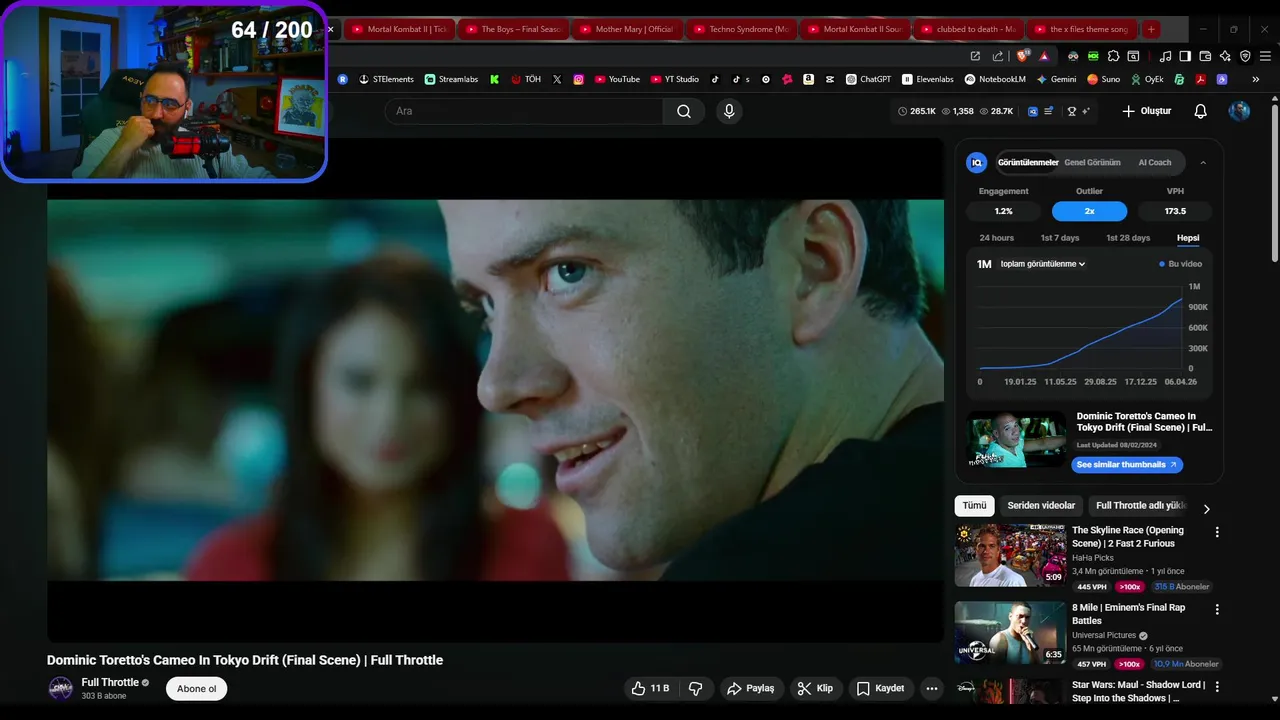The image size is (1280, 720).
Task: Click the VPH 173.5 pill
Action: (1175, 211)
